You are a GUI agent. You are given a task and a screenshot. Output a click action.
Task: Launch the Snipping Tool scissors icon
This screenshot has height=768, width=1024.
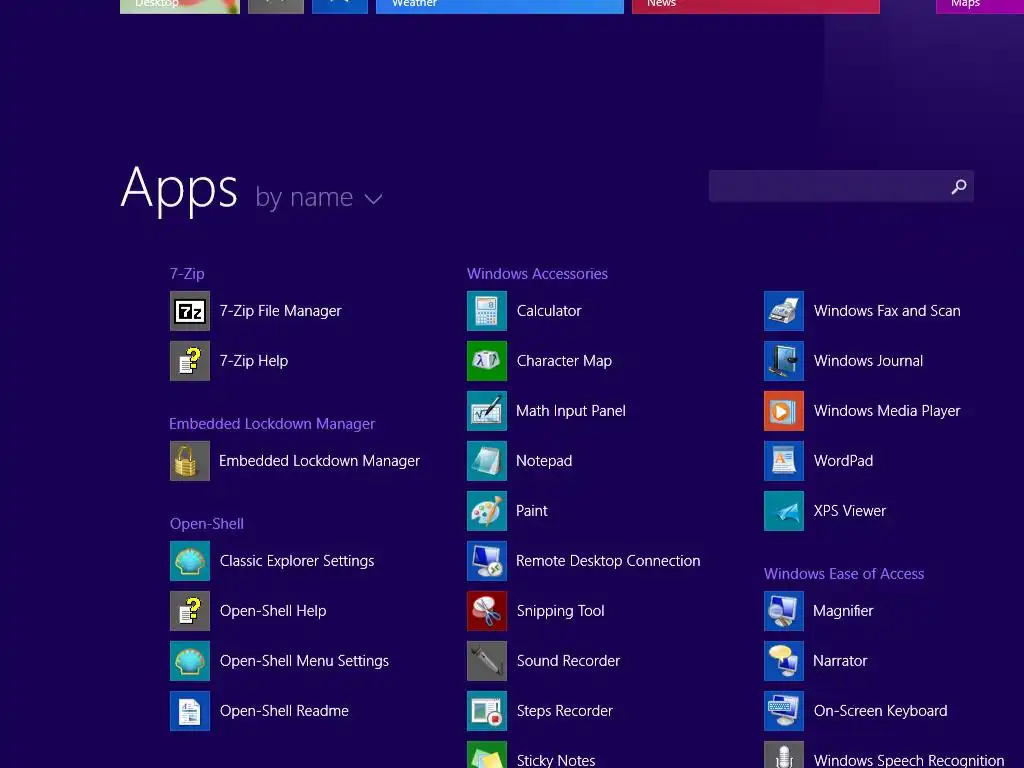[487, 611]
